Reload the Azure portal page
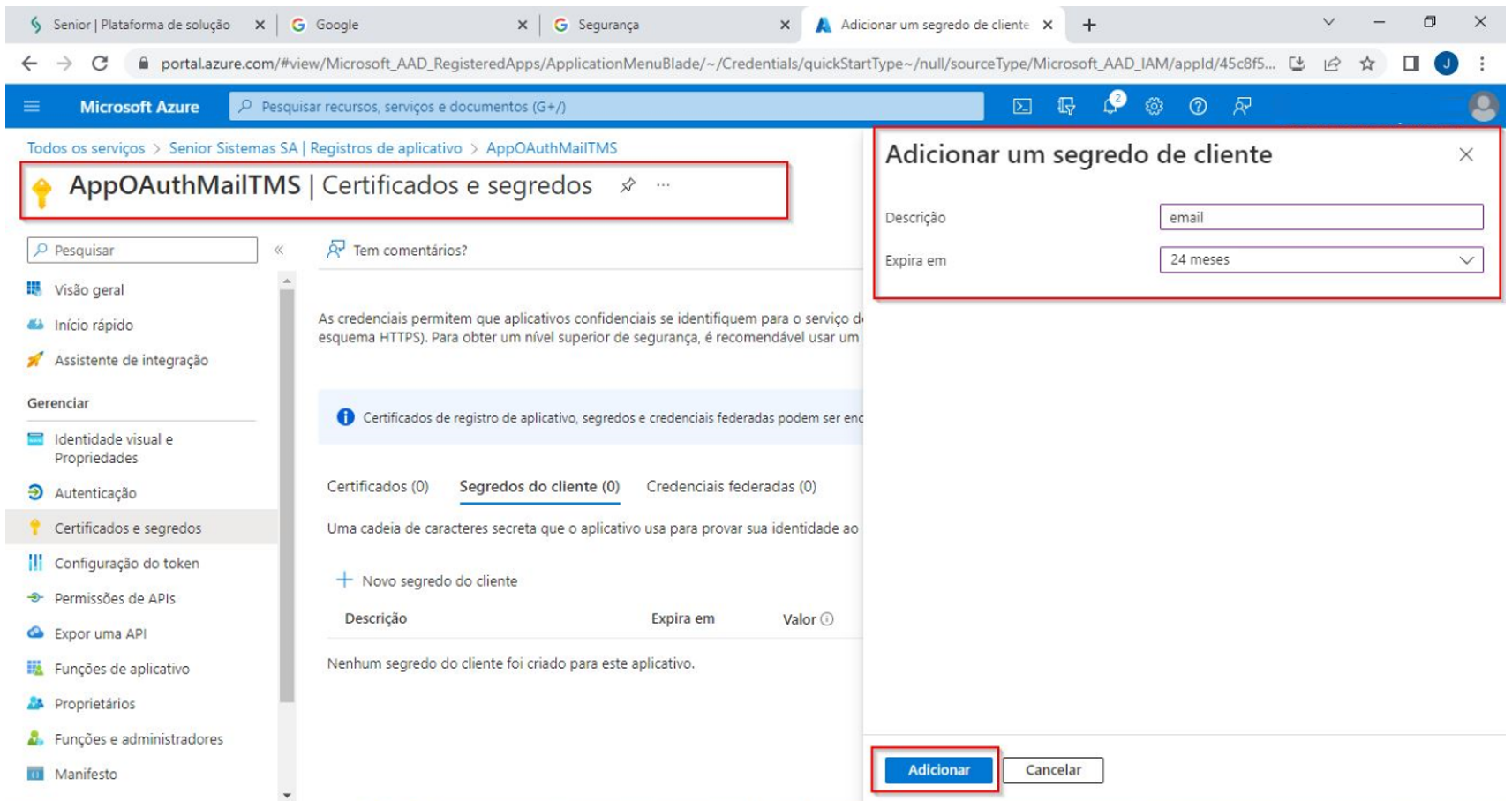Image resolution: width=1512 pixels, height=801 pixels. click(100, 64)
